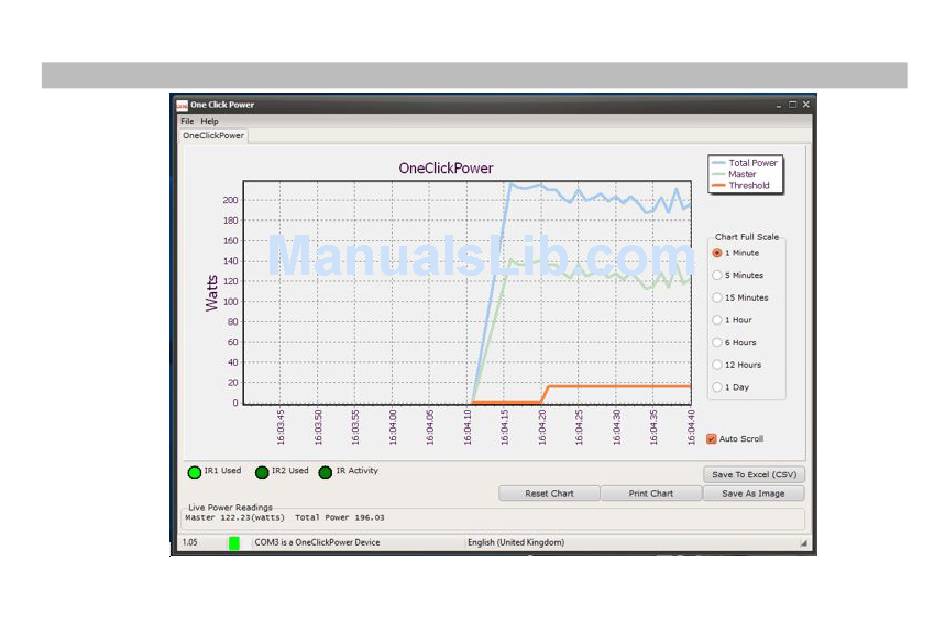Click the Live Power Readings text field
950x620 pixels.
point(492,518)
